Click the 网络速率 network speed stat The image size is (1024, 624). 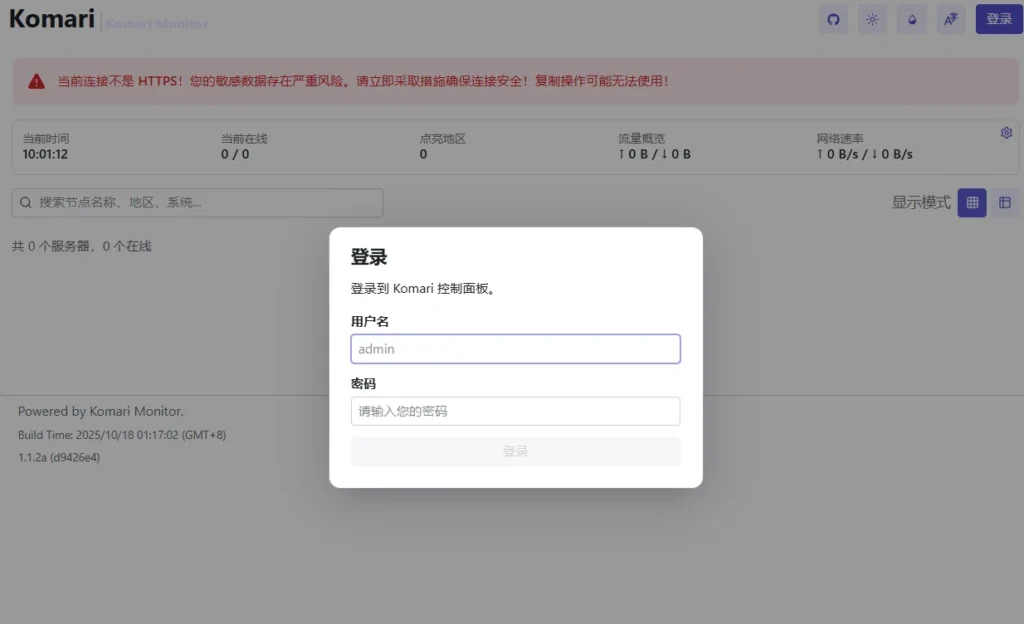[864, 147]
